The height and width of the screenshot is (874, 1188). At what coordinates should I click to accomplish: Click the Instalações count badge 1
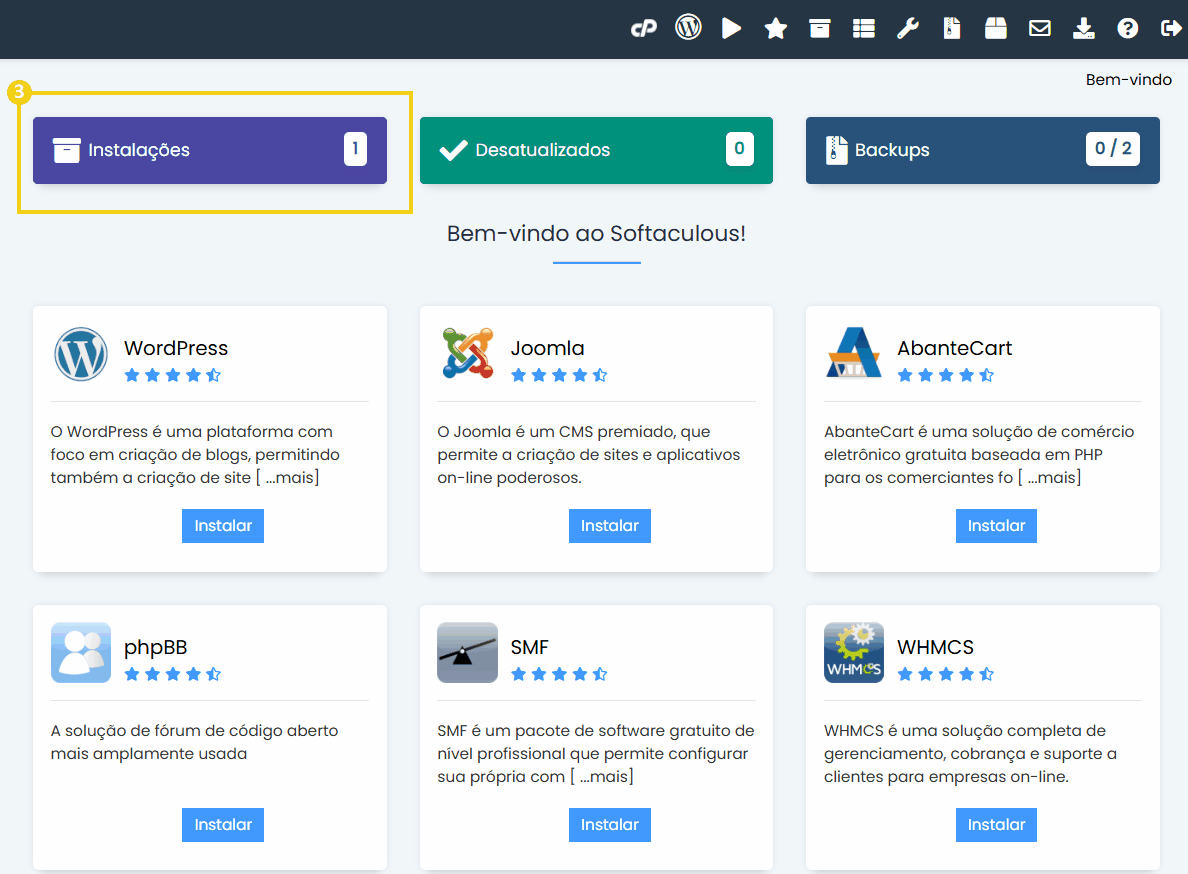pos(355,148)
